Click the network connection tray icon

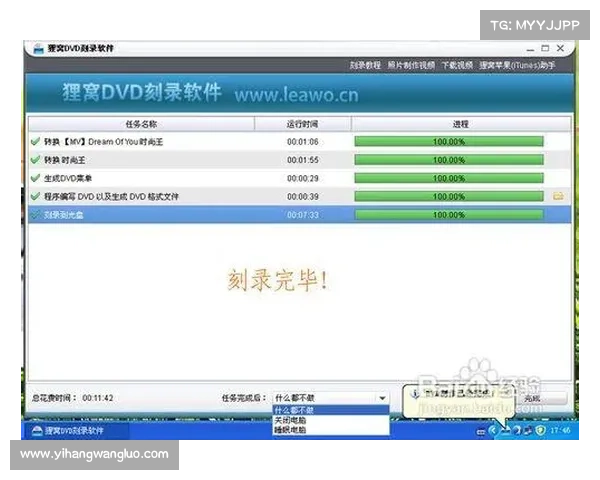coord(528,431)
